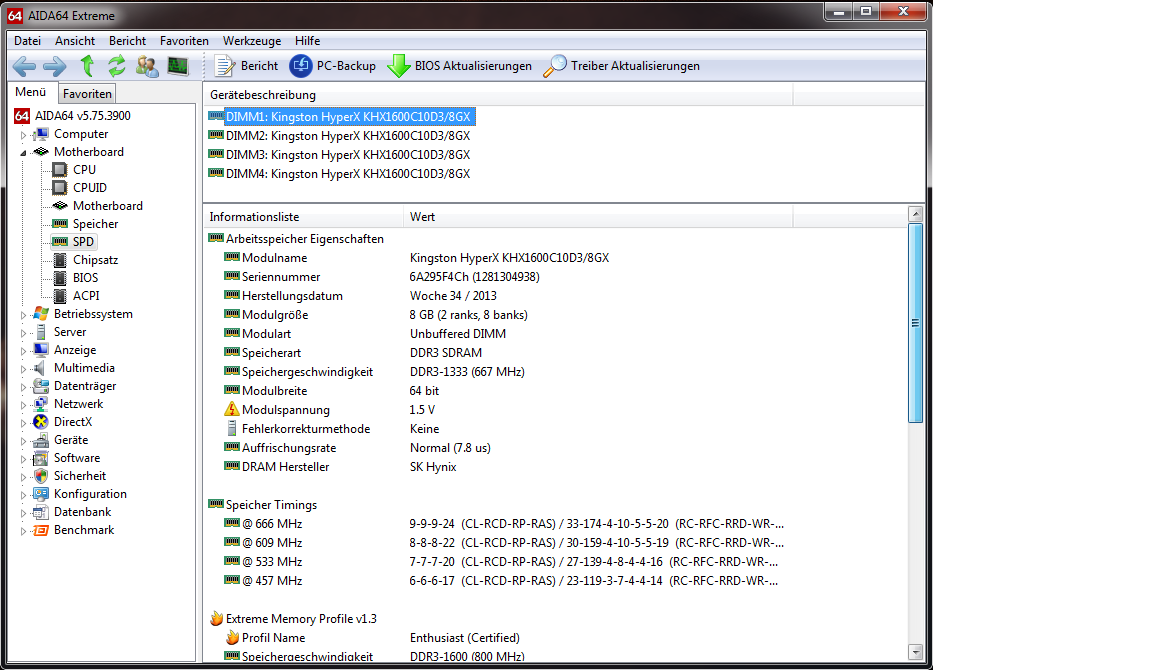Click the Back navigation arrow icon
1152x670 pixels.
point(24,66)
